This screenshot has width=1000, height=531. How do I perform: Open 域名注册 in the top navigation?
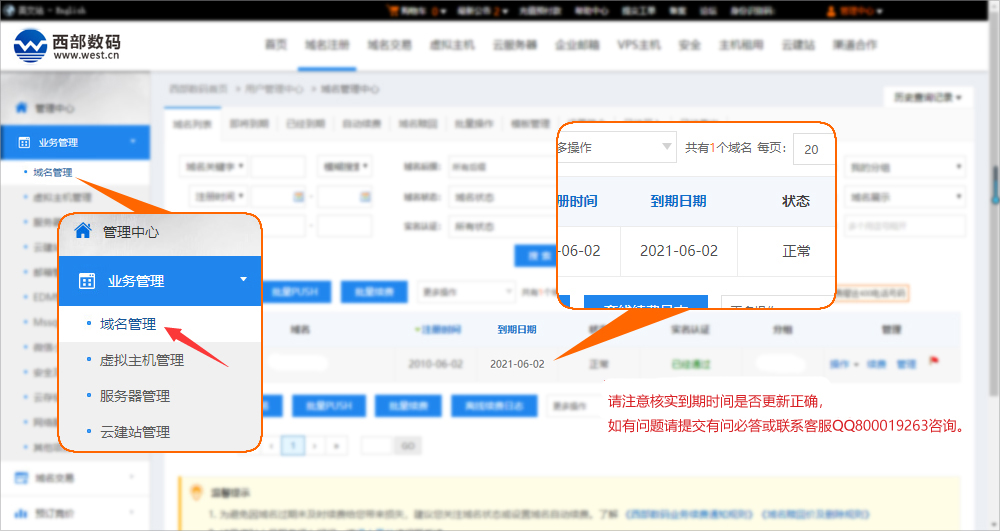[x=325, y=45]
